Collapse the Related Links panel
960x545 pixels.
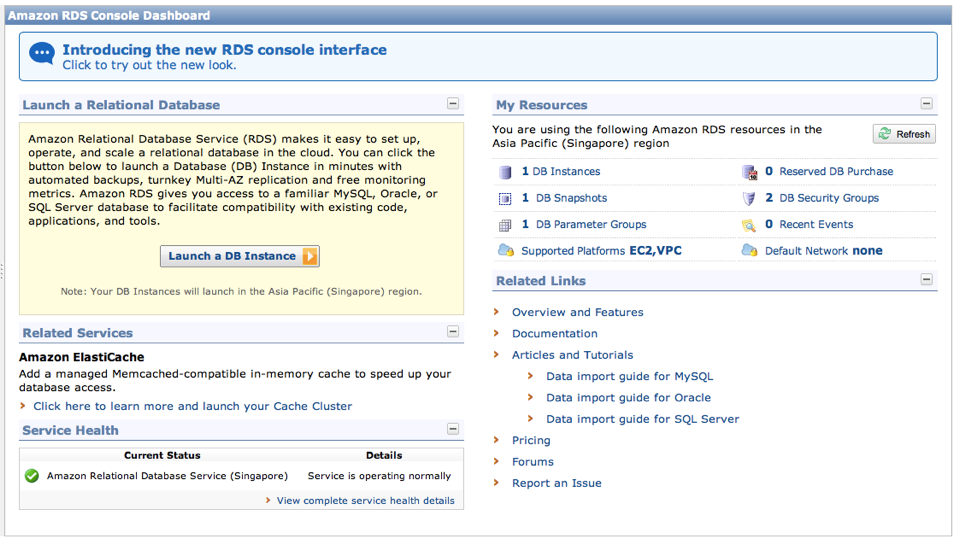tap(926, 279)
